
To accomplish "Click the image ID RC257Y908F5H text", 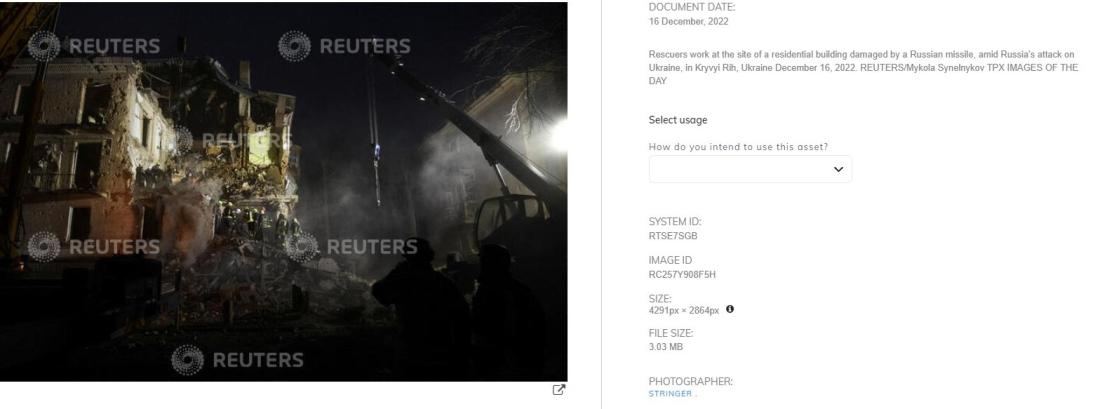I will (x=682, y=274).
